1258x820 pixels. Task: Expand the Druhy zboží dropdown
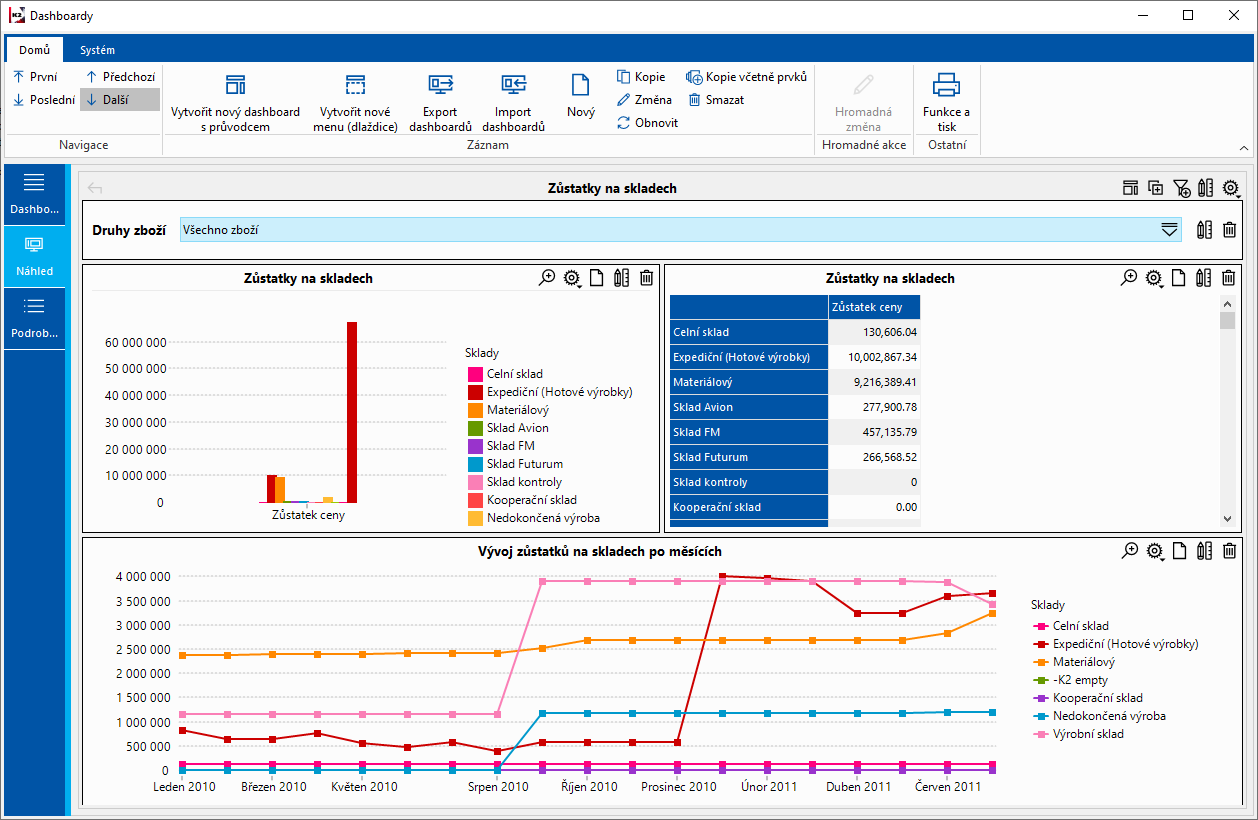(x=1169, y=230)
